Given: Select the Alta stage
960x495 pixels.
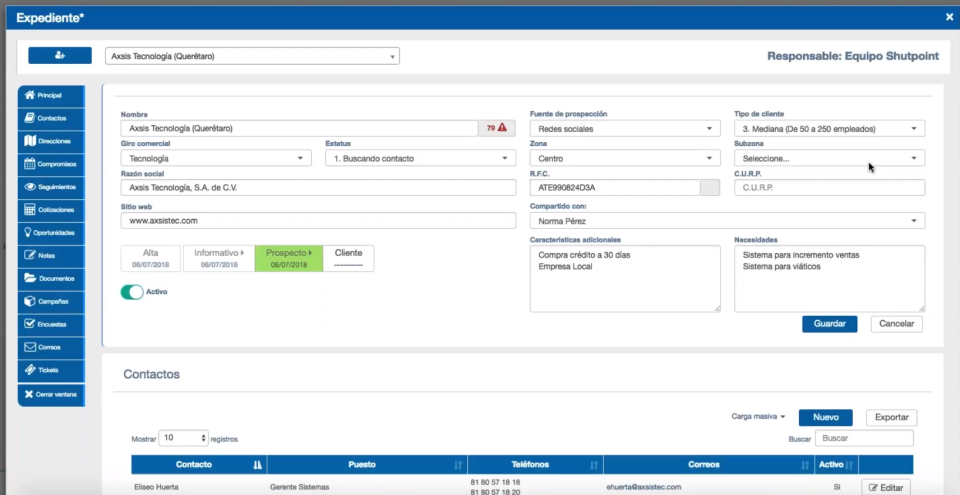Looking at the screenshot, I should 151,258.
